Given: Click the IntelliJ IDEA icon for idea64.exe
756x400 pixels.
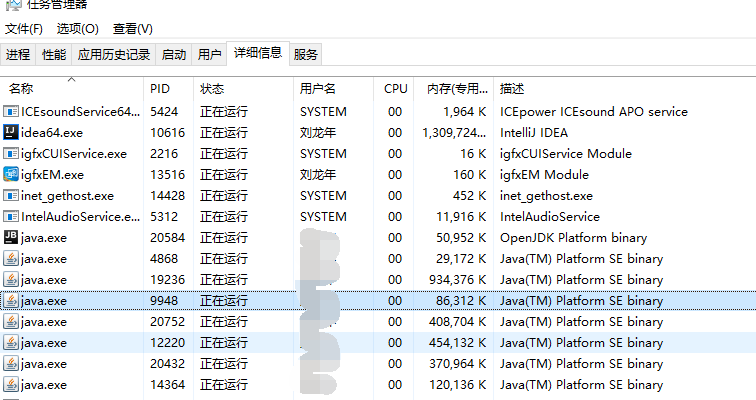Looking at the screenshot, I should 11,133.
